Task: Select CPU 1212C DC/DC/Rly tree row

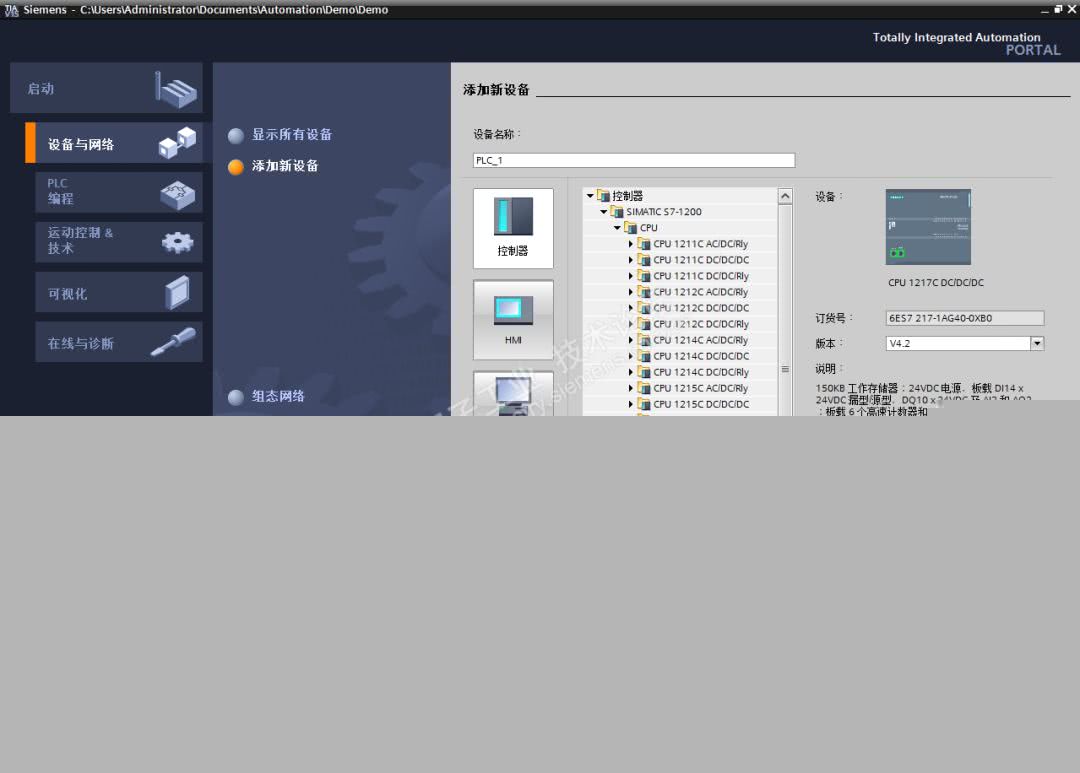Action: pyautogui.click(x=681, y=324)
